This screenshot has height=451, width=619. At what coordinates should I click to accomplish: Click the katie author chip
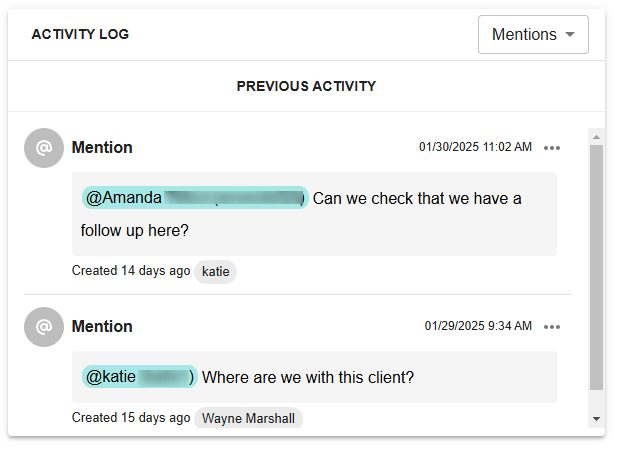pos(216,272)
